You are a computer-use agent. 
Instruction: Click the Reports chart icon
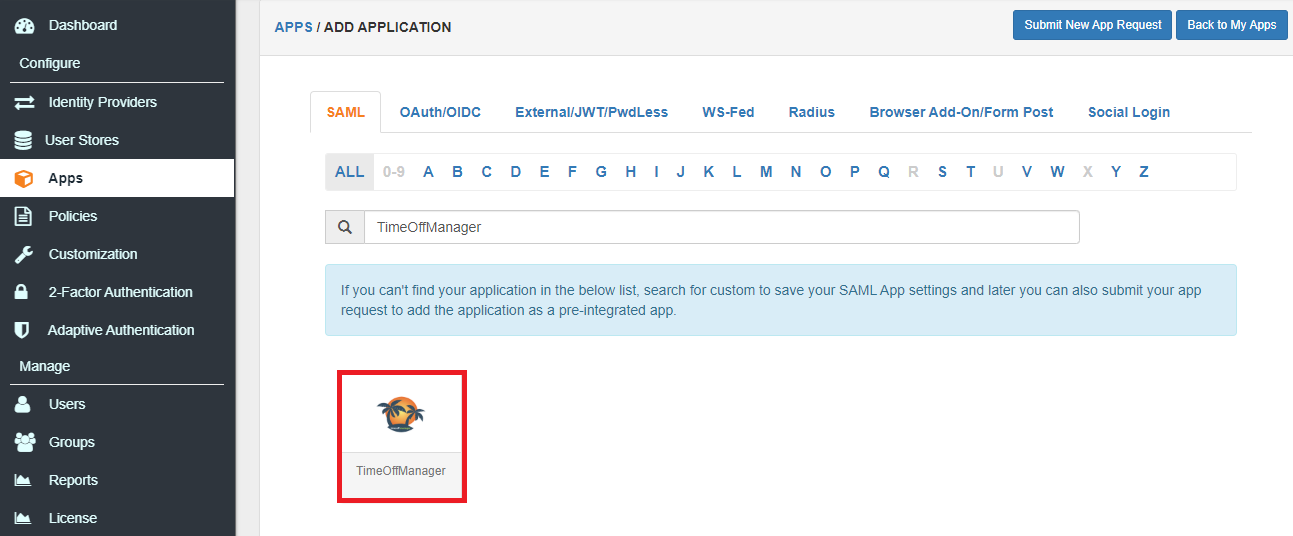pyautogui.click(x=23, y=480)
